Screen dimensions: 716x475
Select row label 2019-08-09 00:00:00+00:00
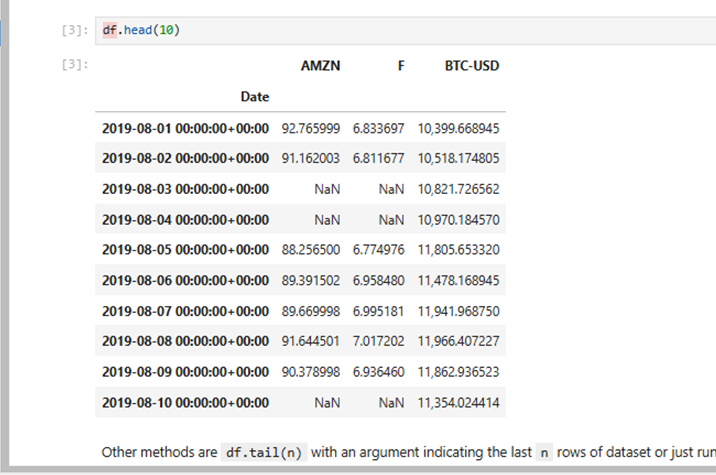pos(185,372)
